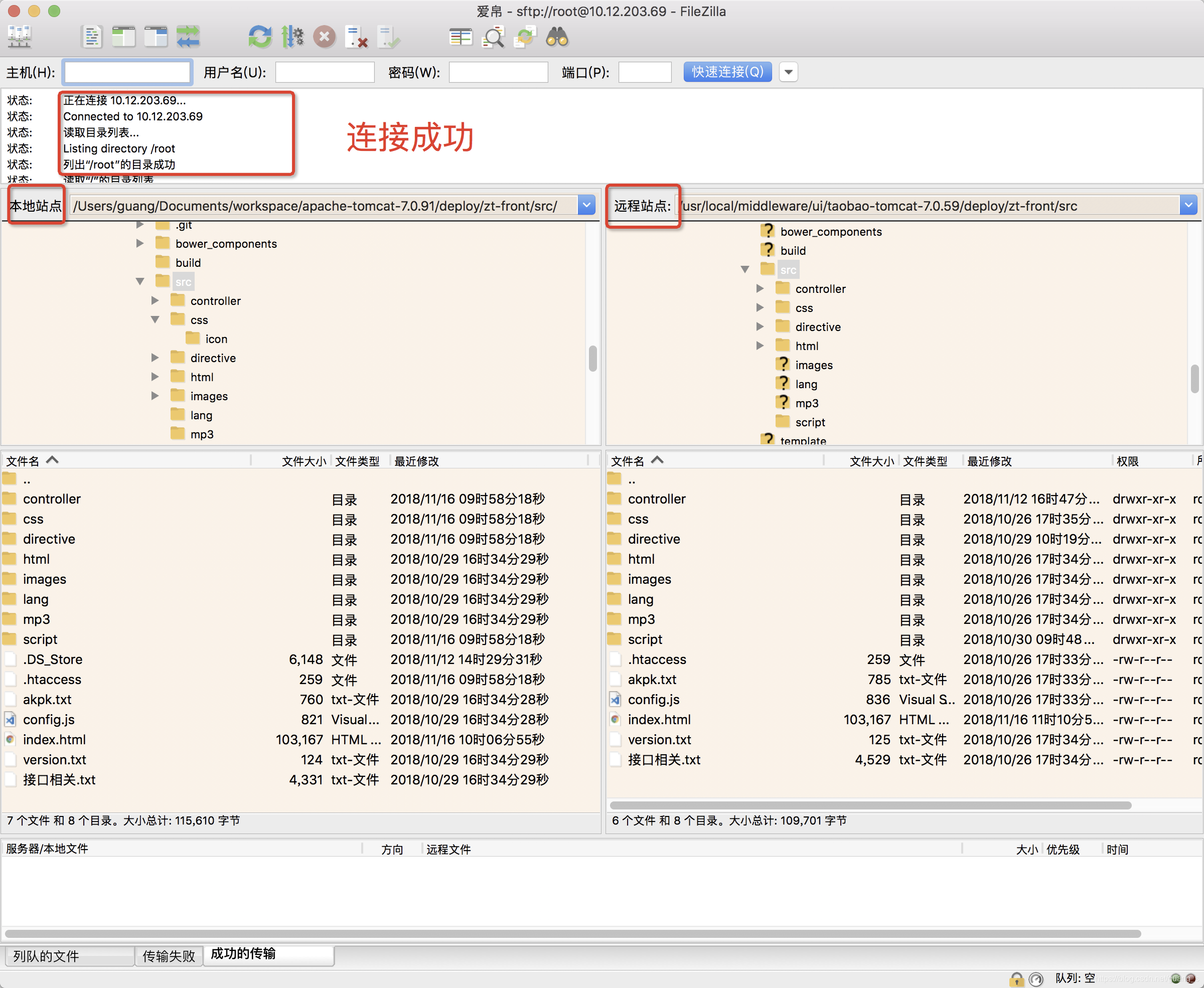Click username input field
Viewport: 1204px width, 988px height.
(x=325, y=72)
